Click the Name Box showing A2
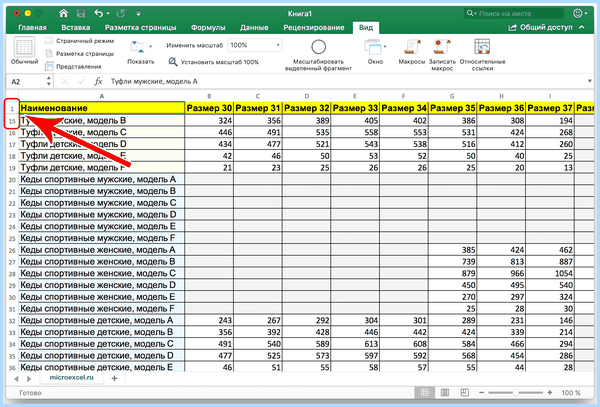Screen dimensions: 600x407 (x=26, y=81)
